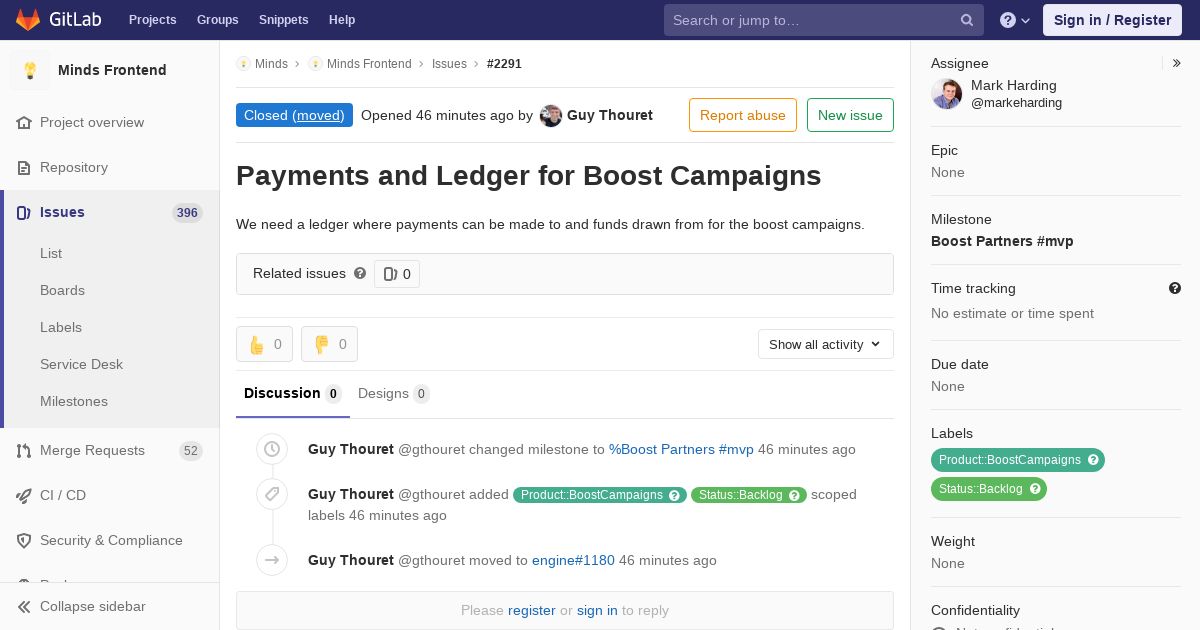This screenshot has height=630, width=1200.
Task: Click the Mark Harding assignee name
Action: (x=1014, y=85)
